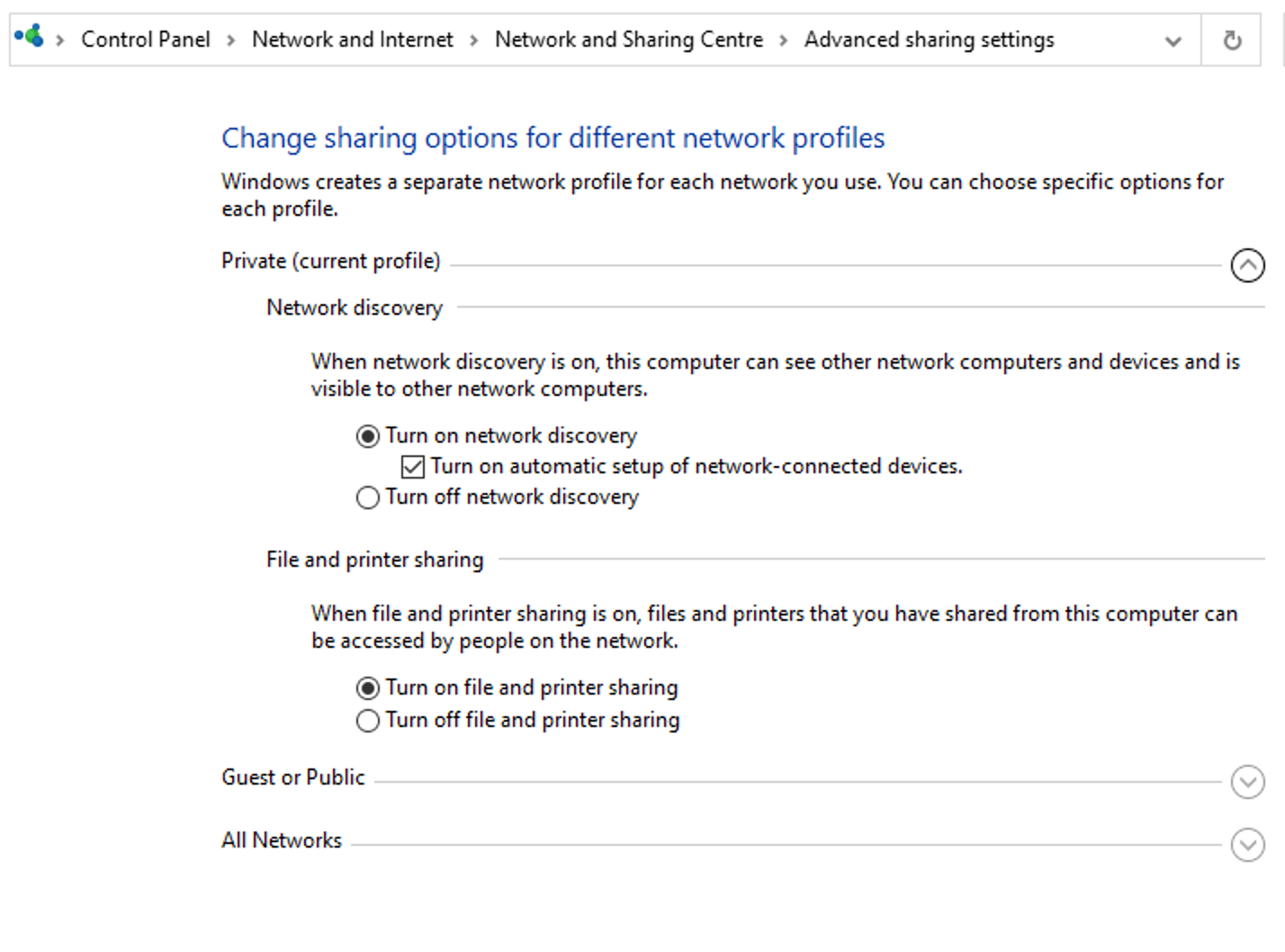This screenshot has height=952, width=1285.
Task: Collapse the Private (current profile) section
Action: 1247,265
